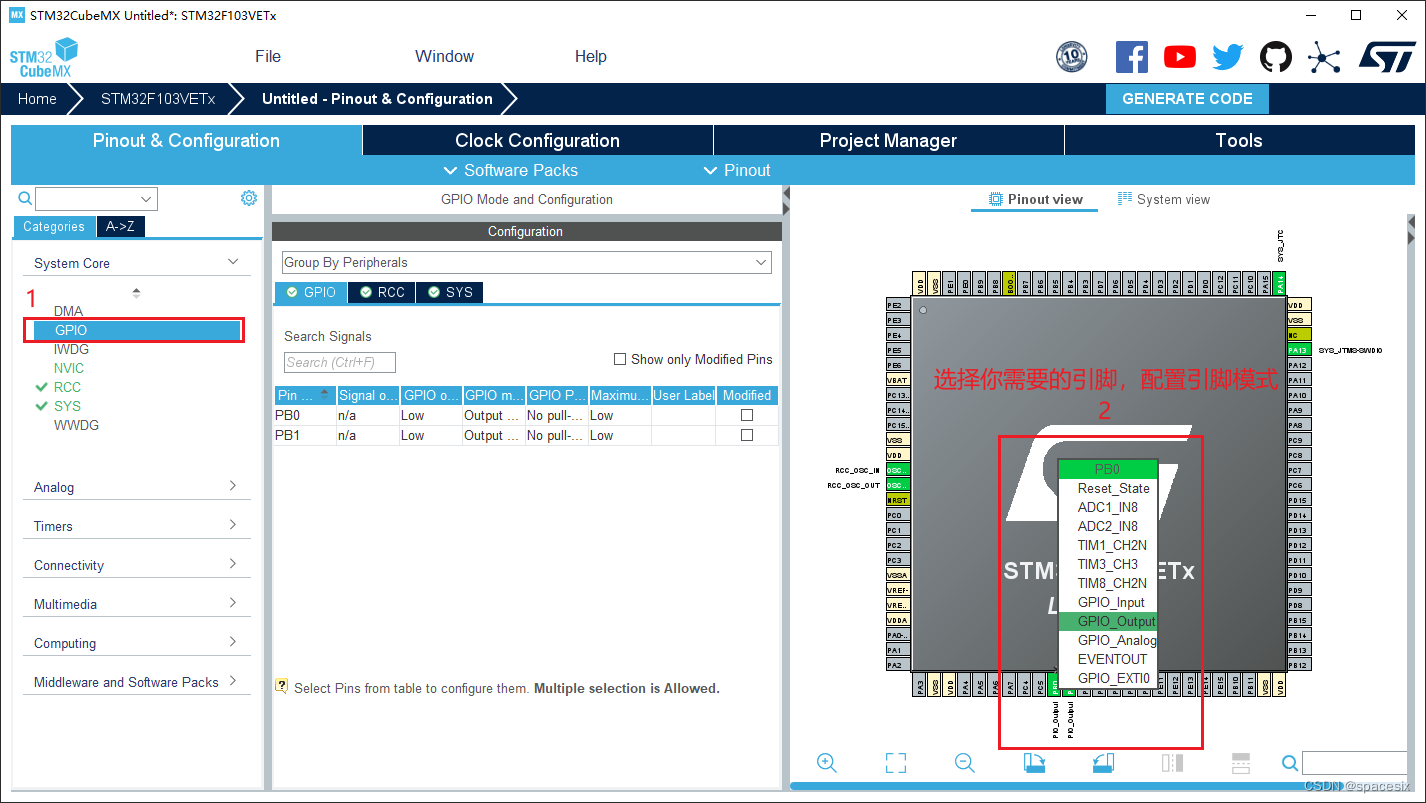Open the ST community network icon
Screen dimensions: 1426x803
(1324, 57)
